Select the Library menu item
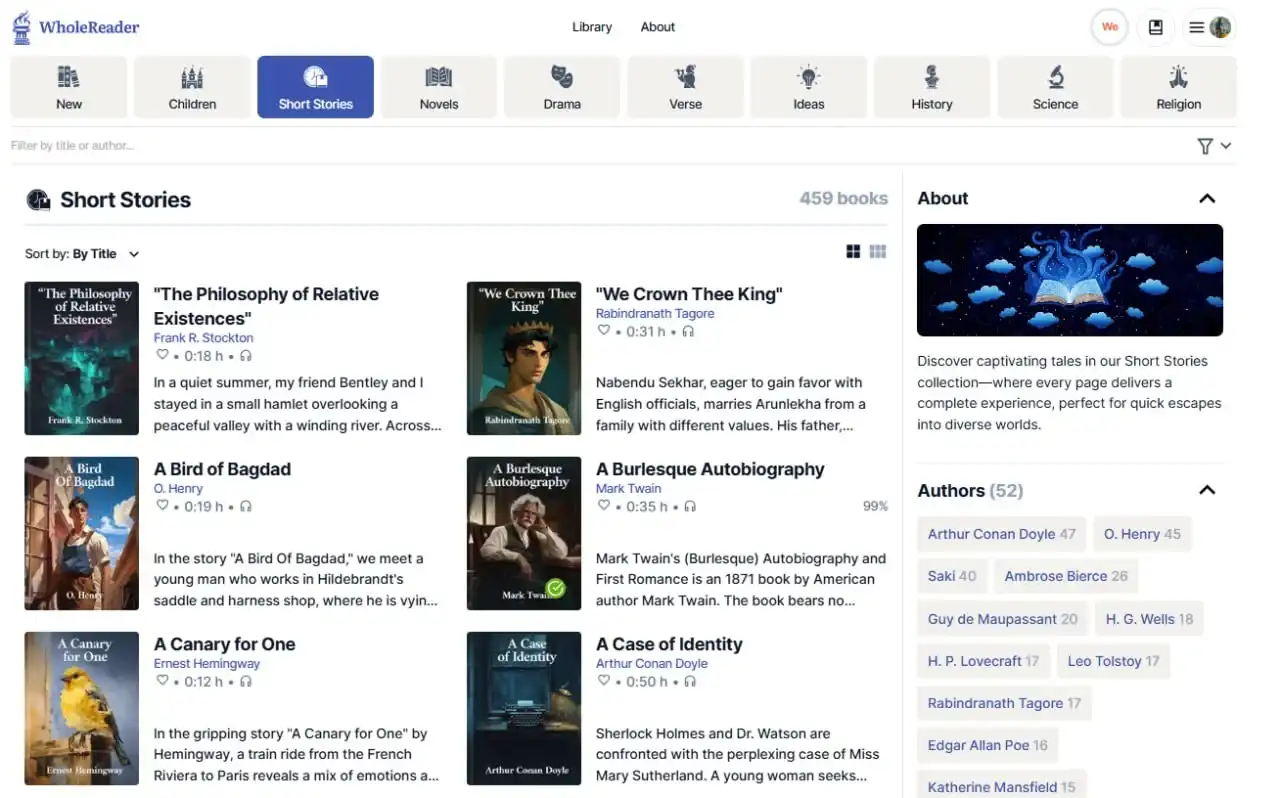The width and height of the screenshot is (1280, 798). coord(592,27)
